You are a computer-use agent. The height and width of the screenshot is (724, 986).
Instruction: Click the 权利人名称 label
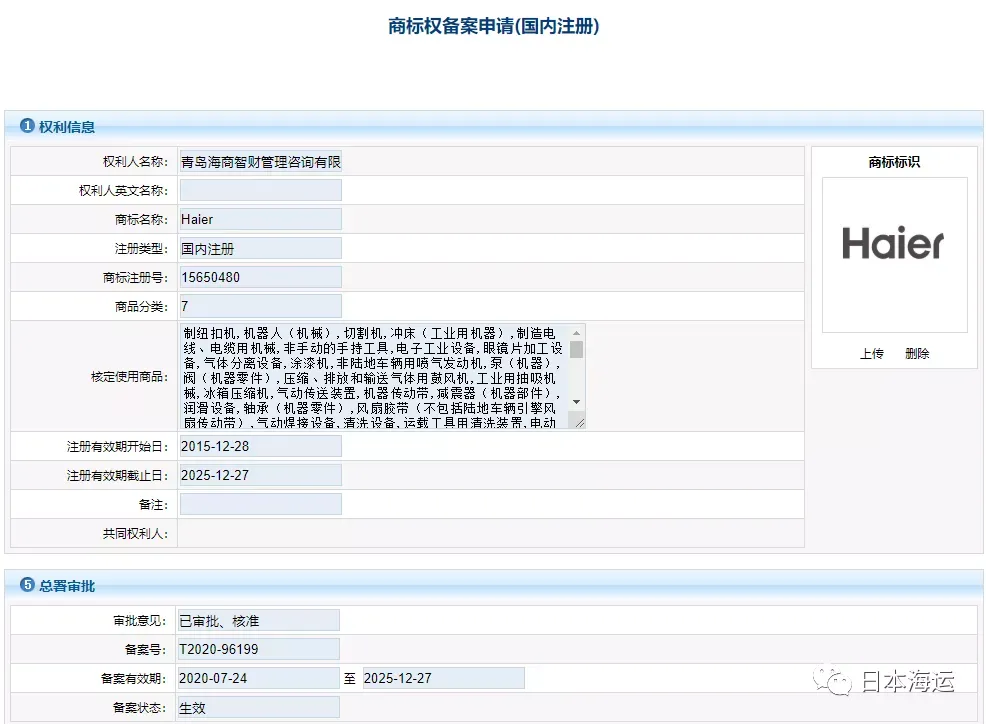135,162
